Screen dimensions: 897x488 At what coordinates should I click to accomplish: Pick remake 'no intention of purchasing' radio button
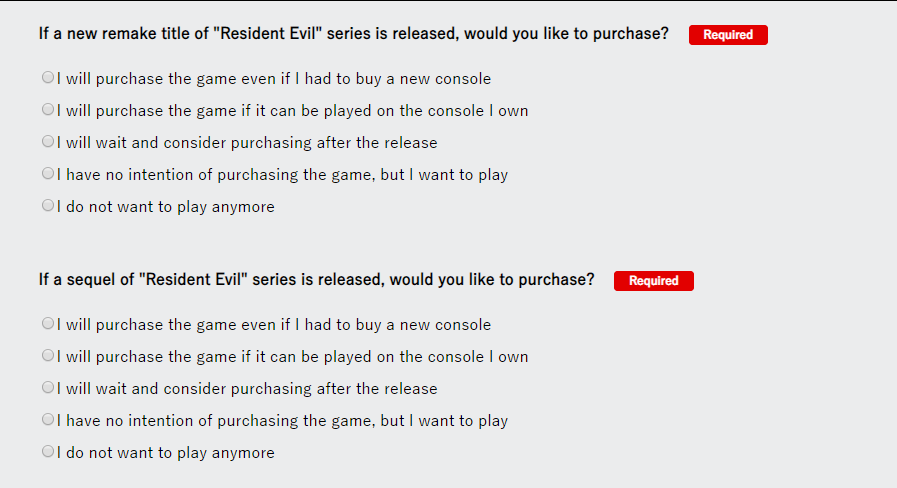click(x=48, y=173)
